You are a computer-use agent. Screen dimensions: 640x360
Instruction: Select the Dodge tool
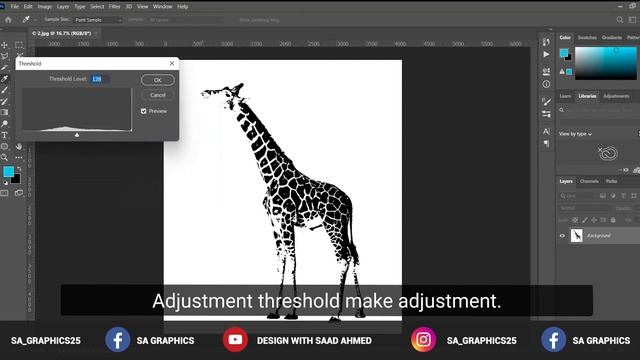point(4,124)
